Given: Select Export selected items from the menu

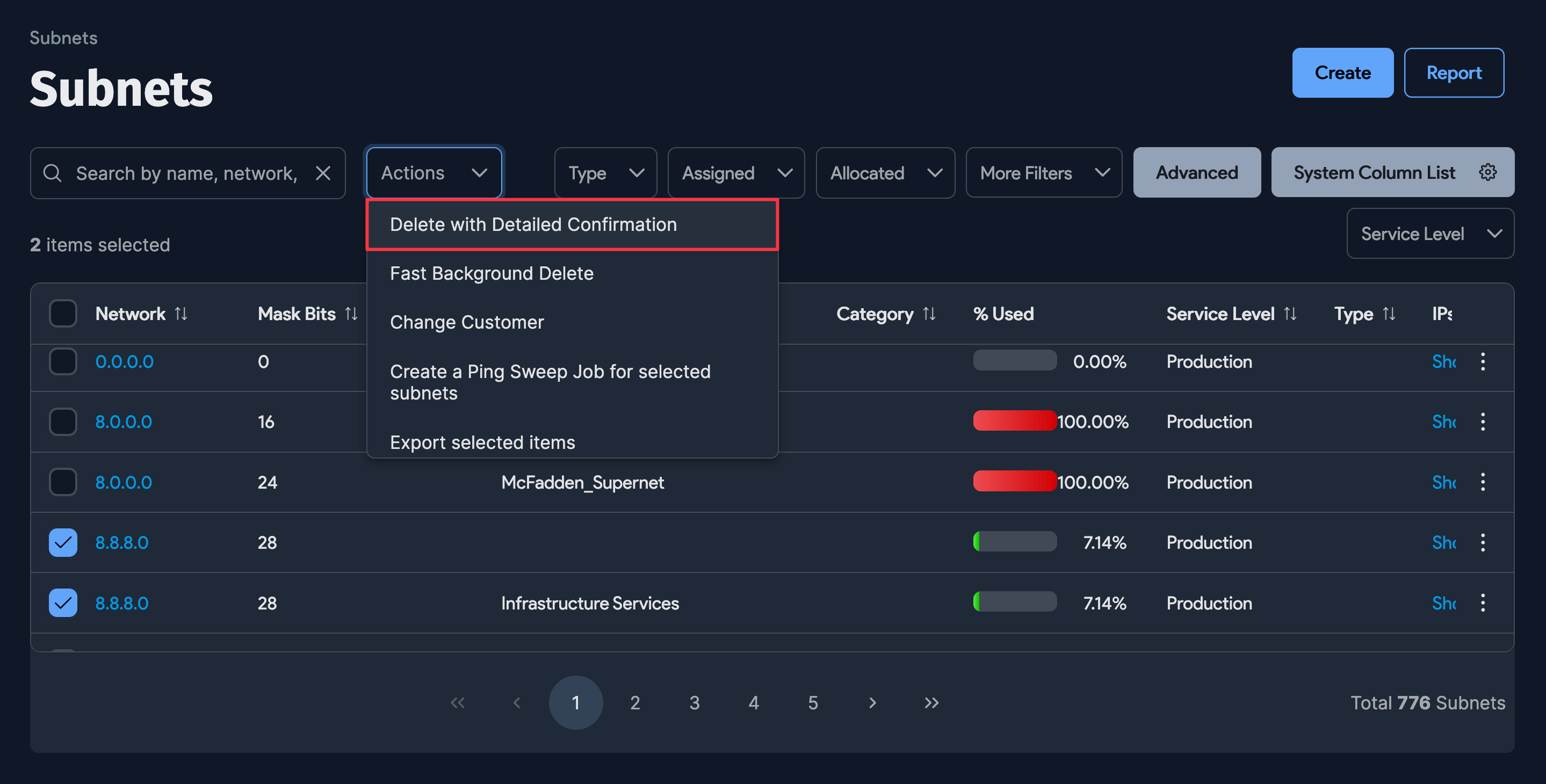Looking at the screenshot, I should [x=482, y=442].
